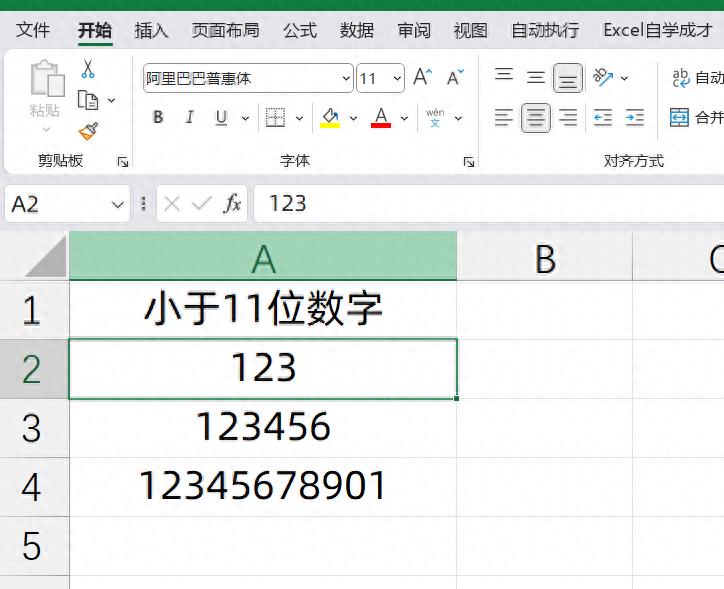Expand the borders options arrow
This screenshot has width=724, height=589.
299,119
